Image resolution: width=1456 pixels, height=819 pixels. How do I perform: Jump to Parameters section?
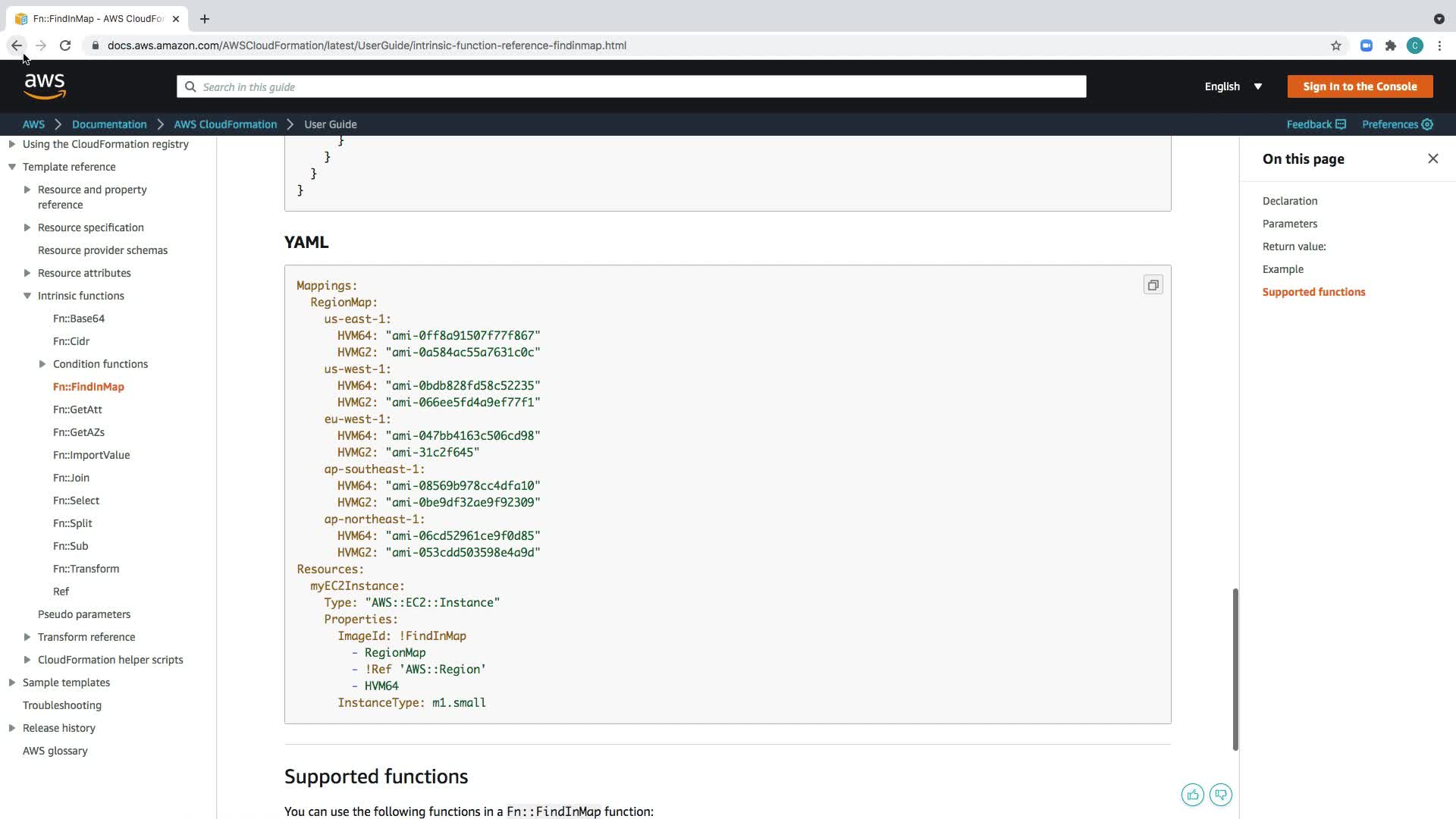1289,224
